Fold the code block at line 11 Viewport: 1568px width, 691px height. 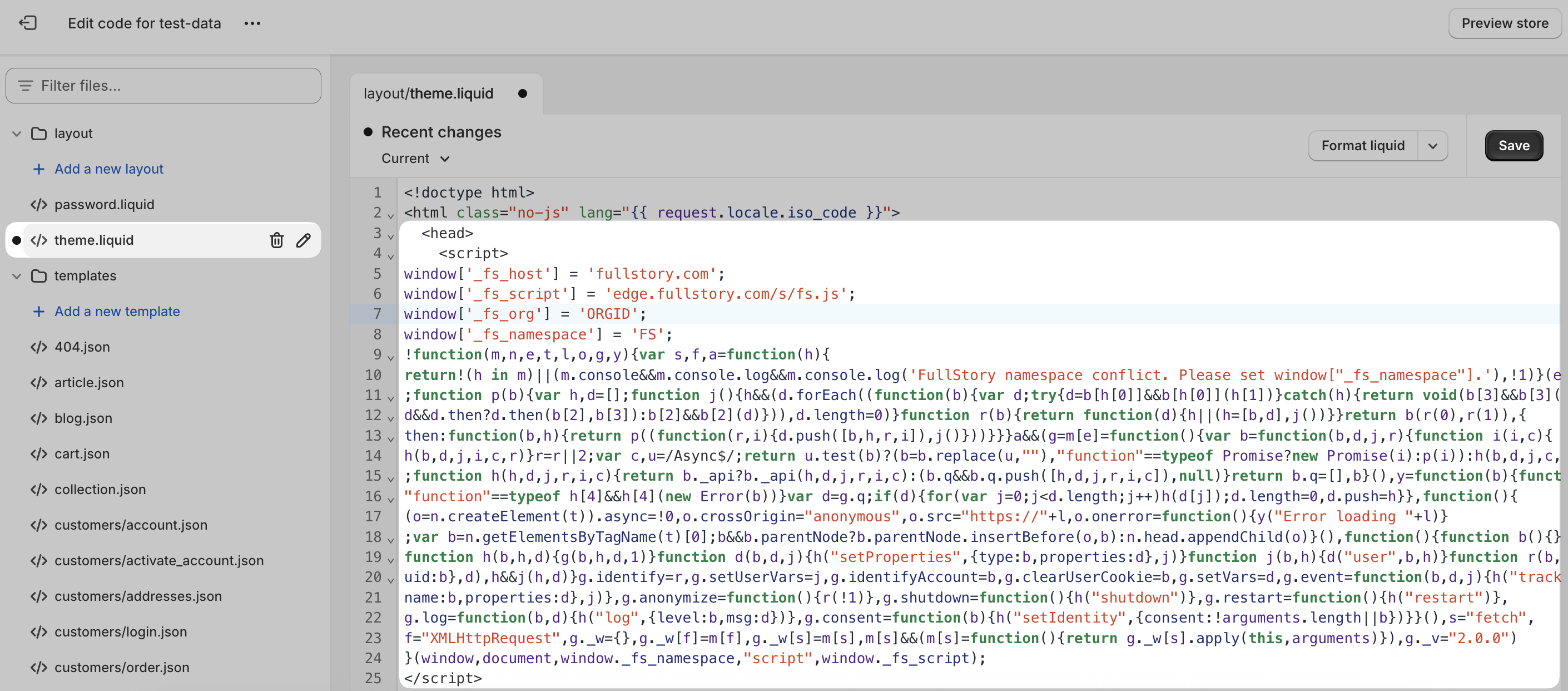point(391,398)
